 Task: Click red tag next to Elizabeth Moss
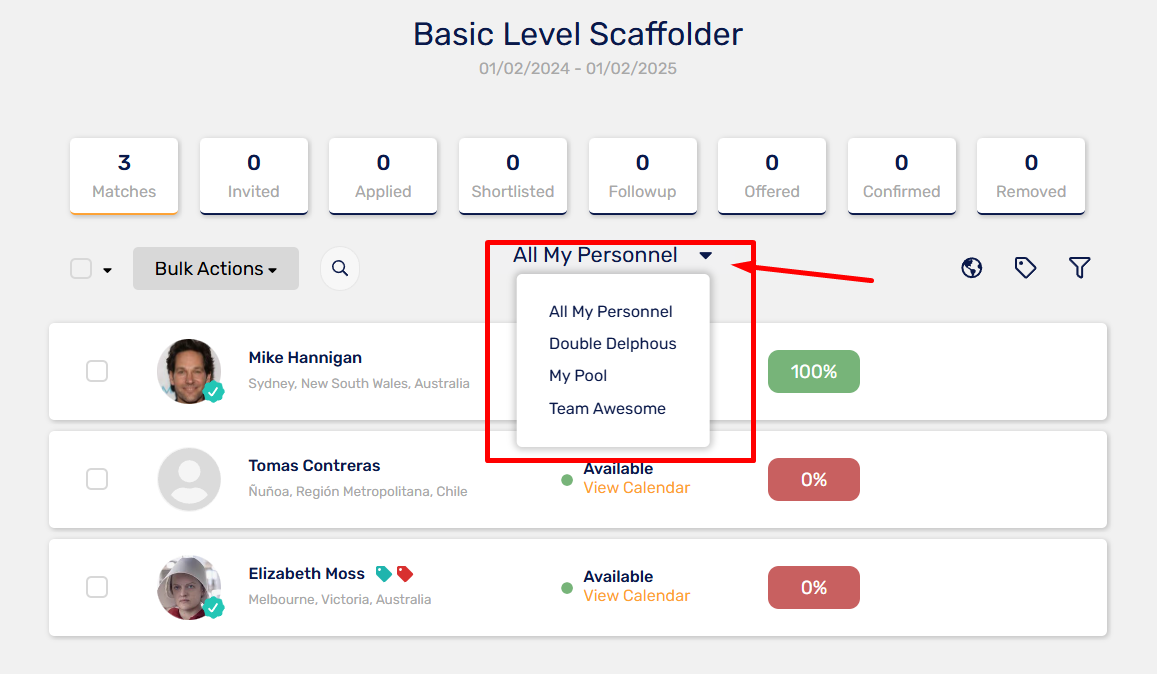click(404, 574)
